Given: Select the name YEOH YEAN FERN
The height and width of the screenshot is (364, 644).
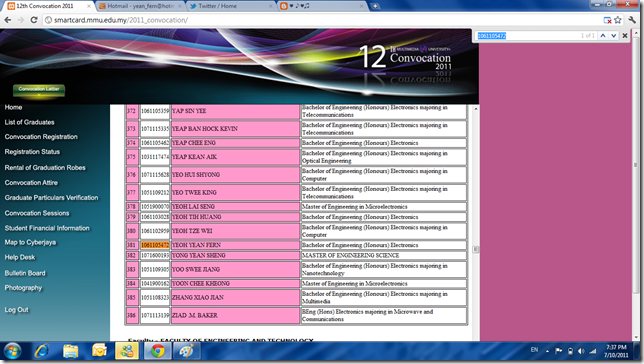Looking at the screenshot, I should 196,245.
